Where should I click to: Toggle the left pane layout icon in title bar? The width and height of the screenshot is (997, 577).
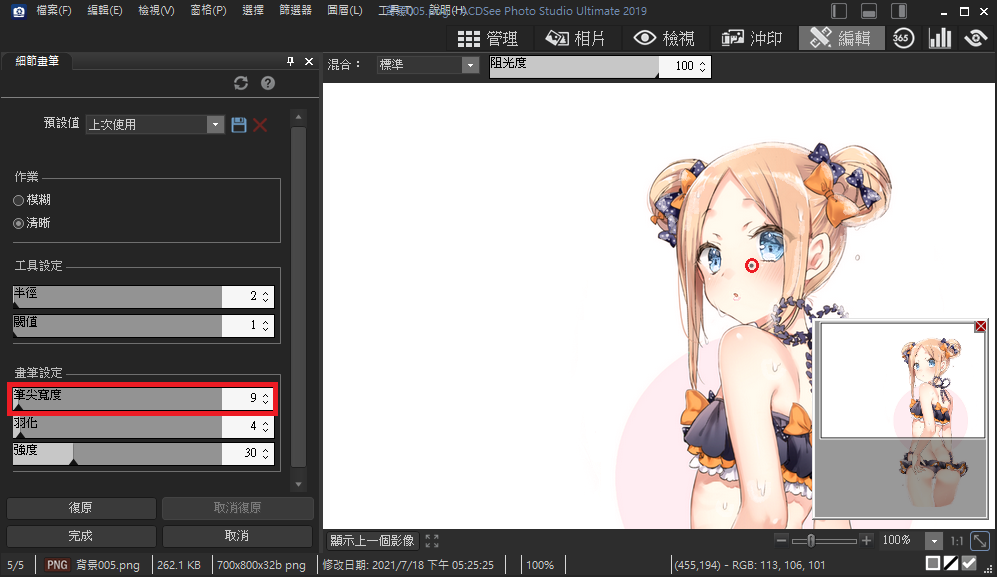pos(839,11)
